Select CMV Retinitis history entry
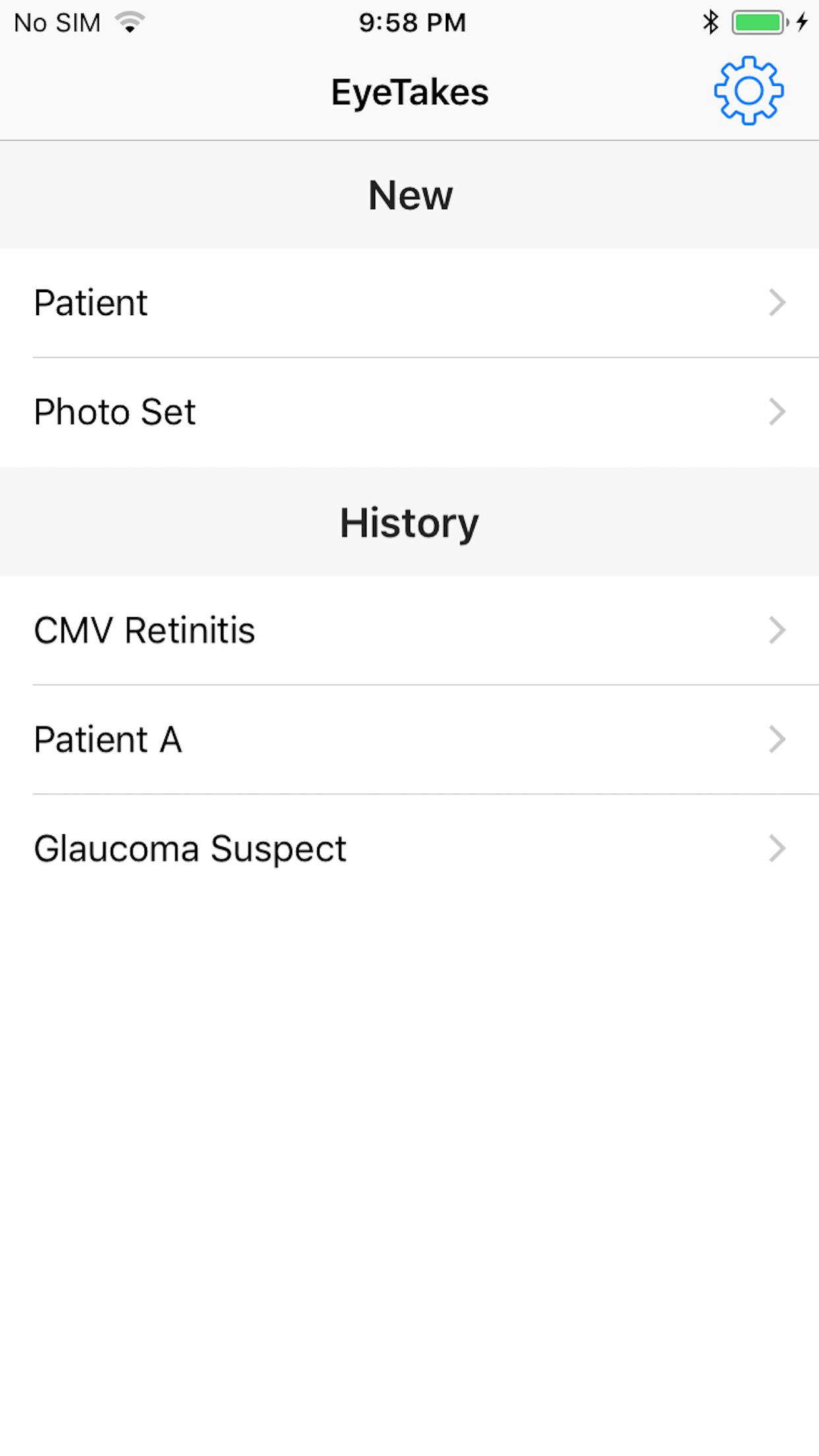819x1456 pixels. [x=409, y=630]
